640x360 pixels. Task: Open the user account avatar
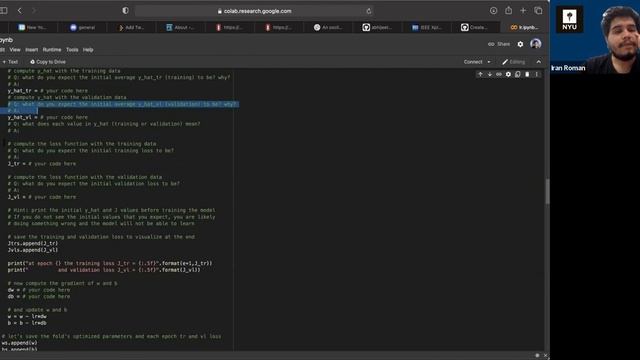point(536,44)
